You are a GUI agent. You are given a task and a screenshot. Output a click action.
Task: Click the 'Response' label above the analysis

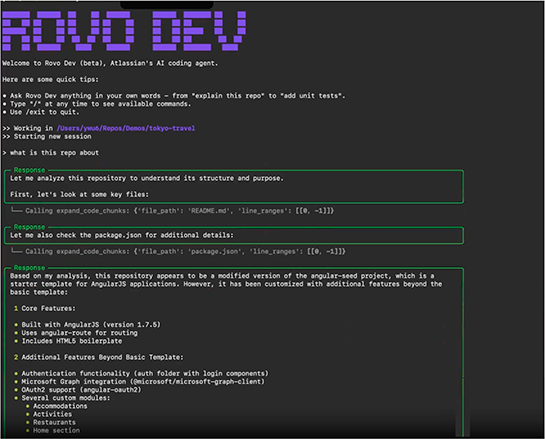(x=29, y=268)
